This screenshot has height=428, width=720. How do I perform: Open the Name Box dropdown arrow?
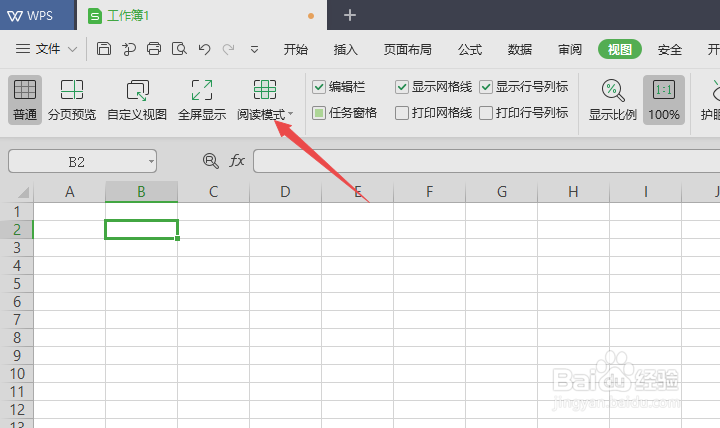coord(151,161)
